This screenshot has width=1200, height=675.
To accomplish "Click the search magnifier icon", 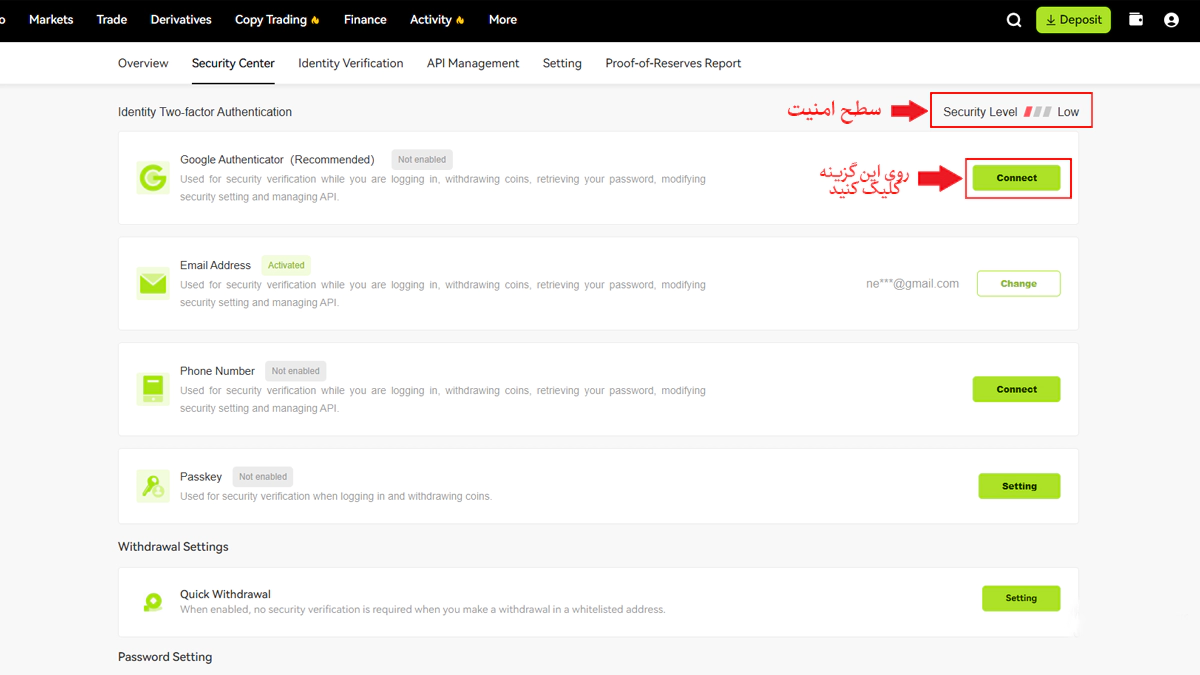I will coord(1014,20).
